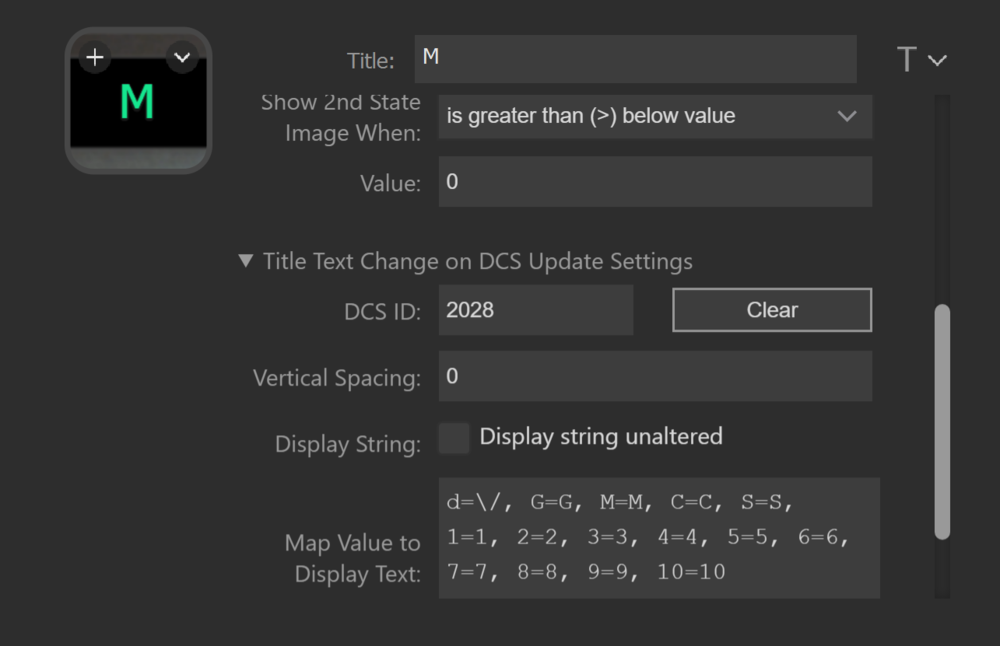The width and height of the screenshot is (1000, 646).
Task: Focus the Vertical Spacing input
Action: coord(654,376)
